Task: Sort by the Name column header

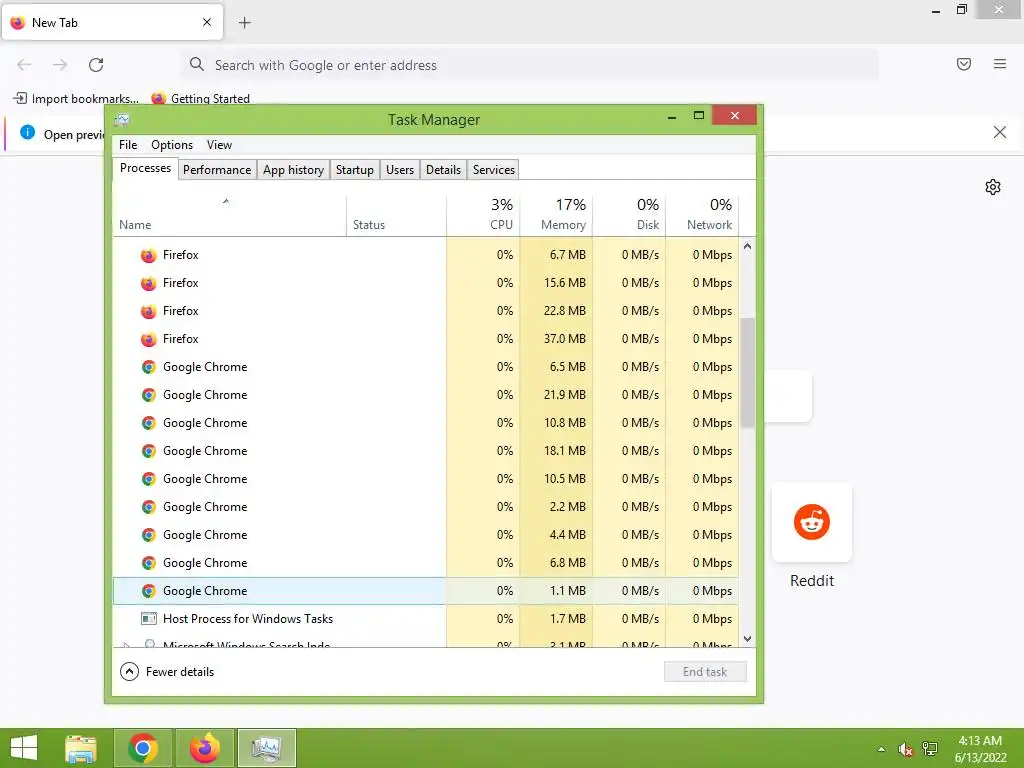Action: click(x=229, y=216)
